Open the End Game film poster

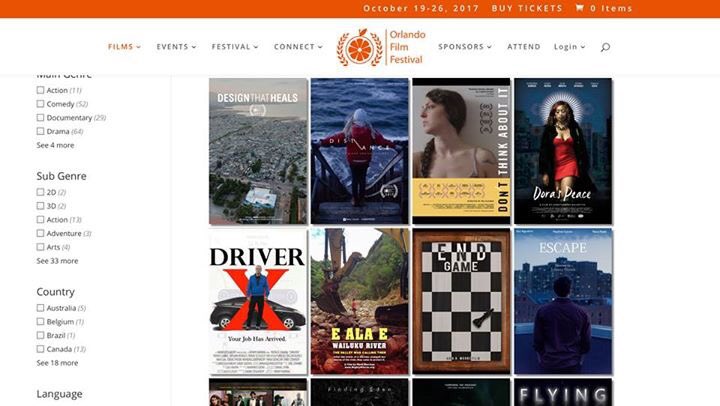click(x=461, y=301)
